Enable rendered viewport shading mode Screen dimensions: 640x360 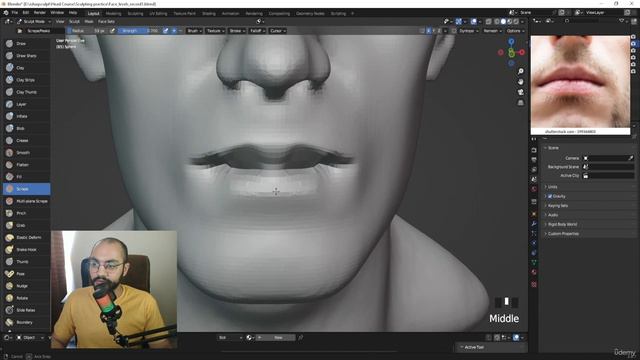[x=516, y=21]
